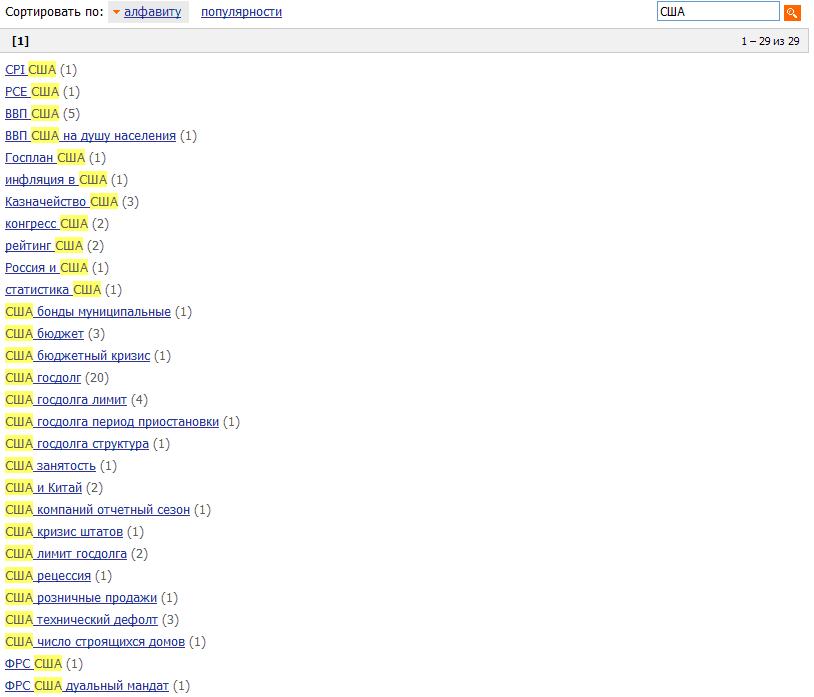Open page number 1 in pagination
The image size is (814, 697).
pyautogui.click(x=20, y=41)
